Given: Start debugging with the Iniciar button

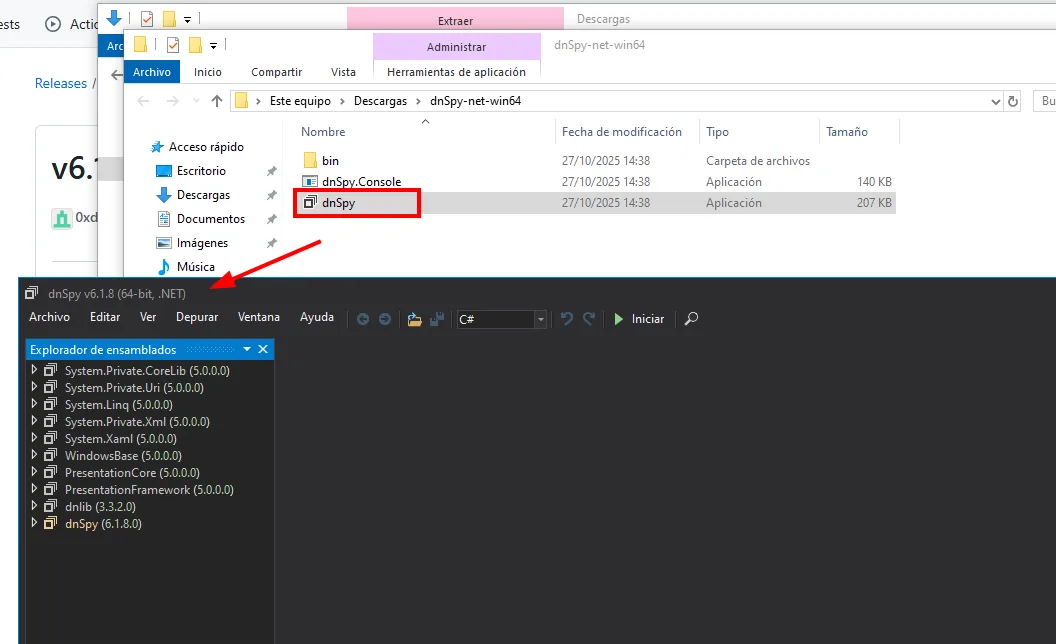Looking at the screenshot, I should 638,319.
